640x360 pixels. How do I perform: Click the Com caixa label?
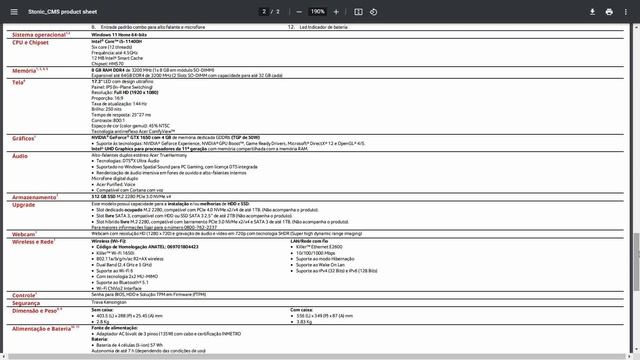tap(301, 310)
